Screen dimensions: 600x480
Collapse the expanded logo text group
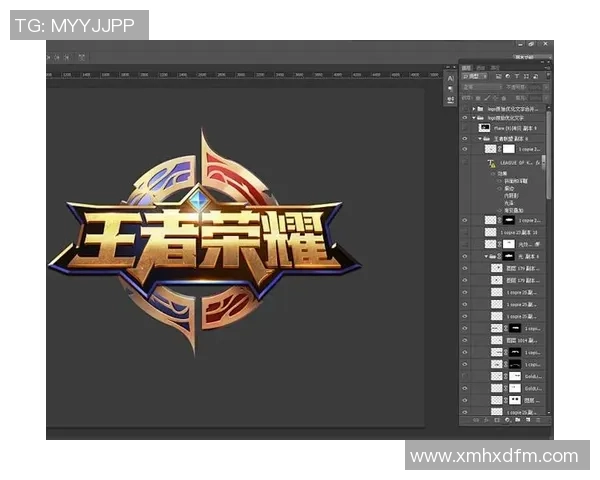coord(474,118)
